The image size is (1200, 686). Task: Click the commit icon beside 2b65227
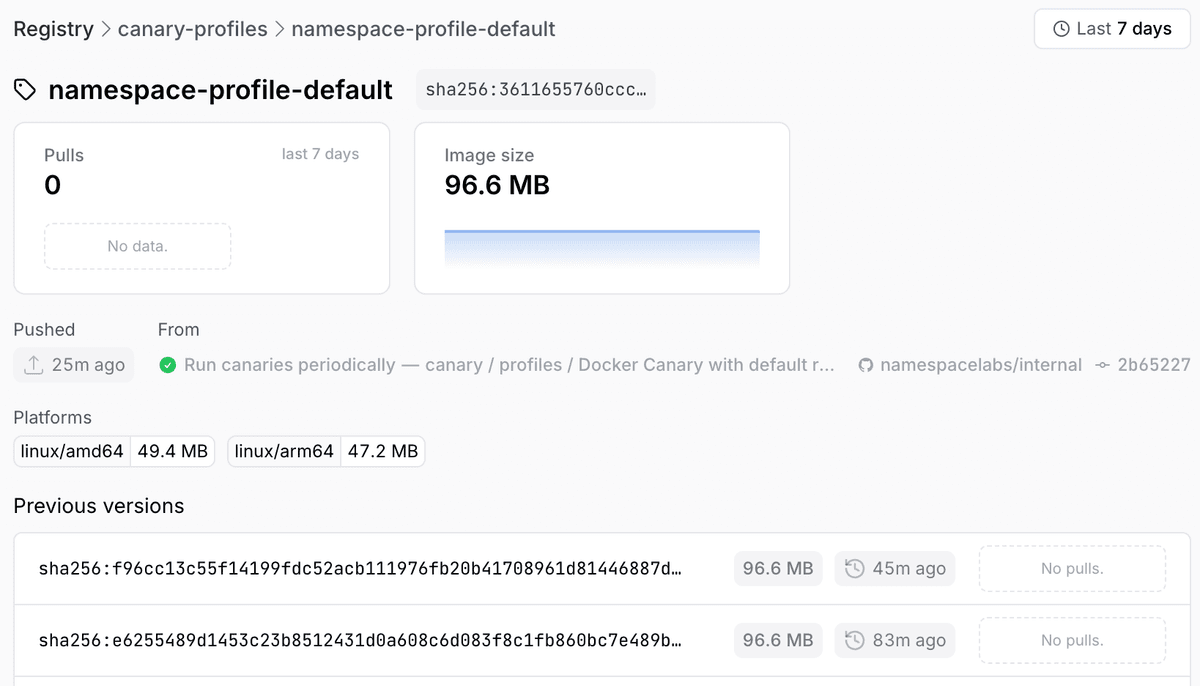click(x=1102, y=365)
